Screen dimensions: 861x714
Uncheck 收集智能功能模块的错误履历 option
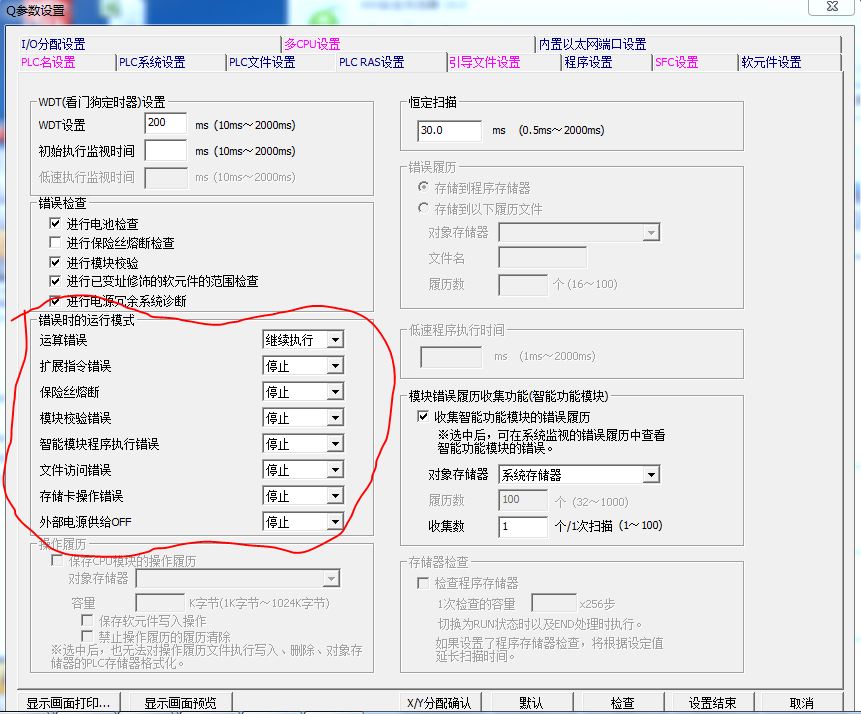(423, 416)
